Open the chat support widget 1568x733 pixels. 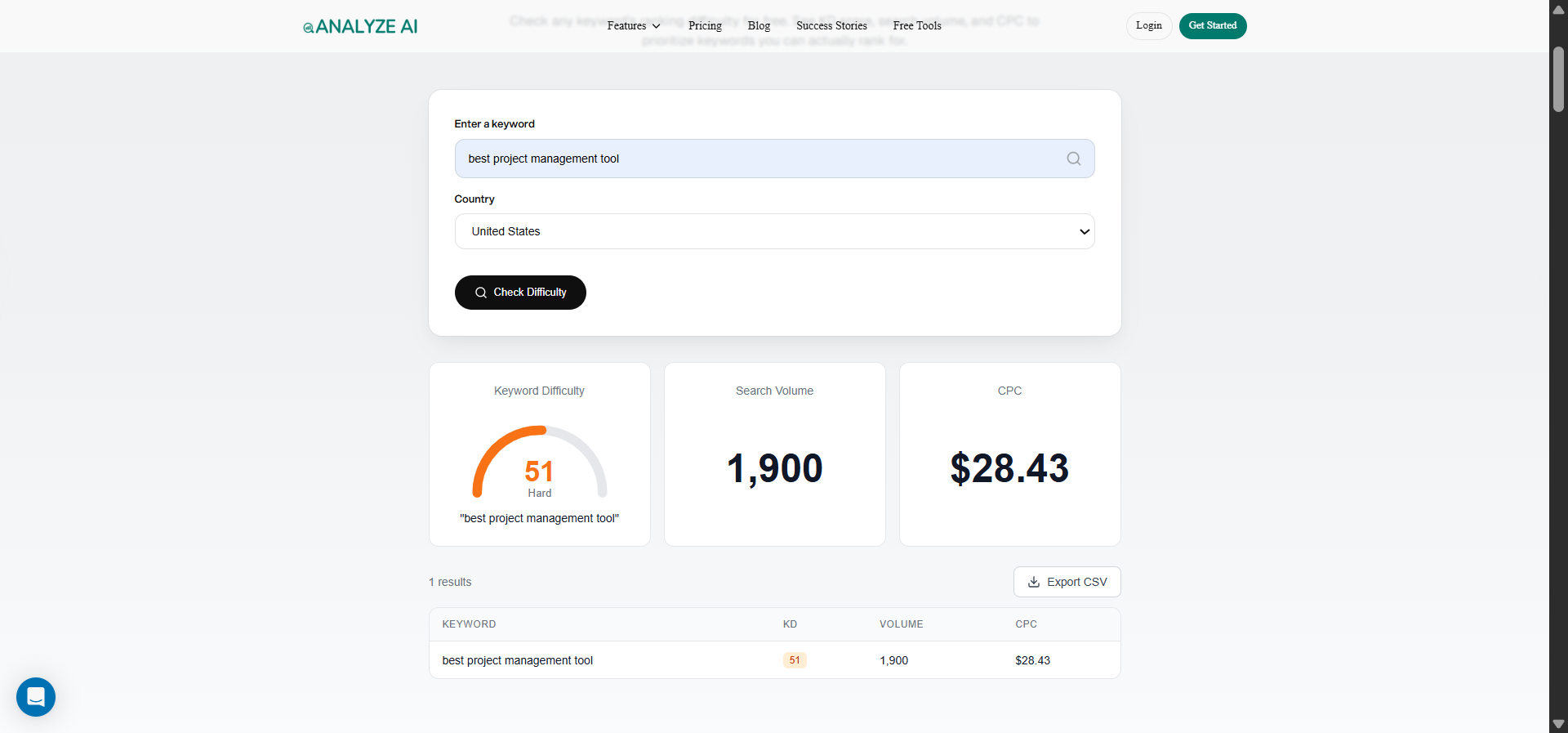[36, 697]
